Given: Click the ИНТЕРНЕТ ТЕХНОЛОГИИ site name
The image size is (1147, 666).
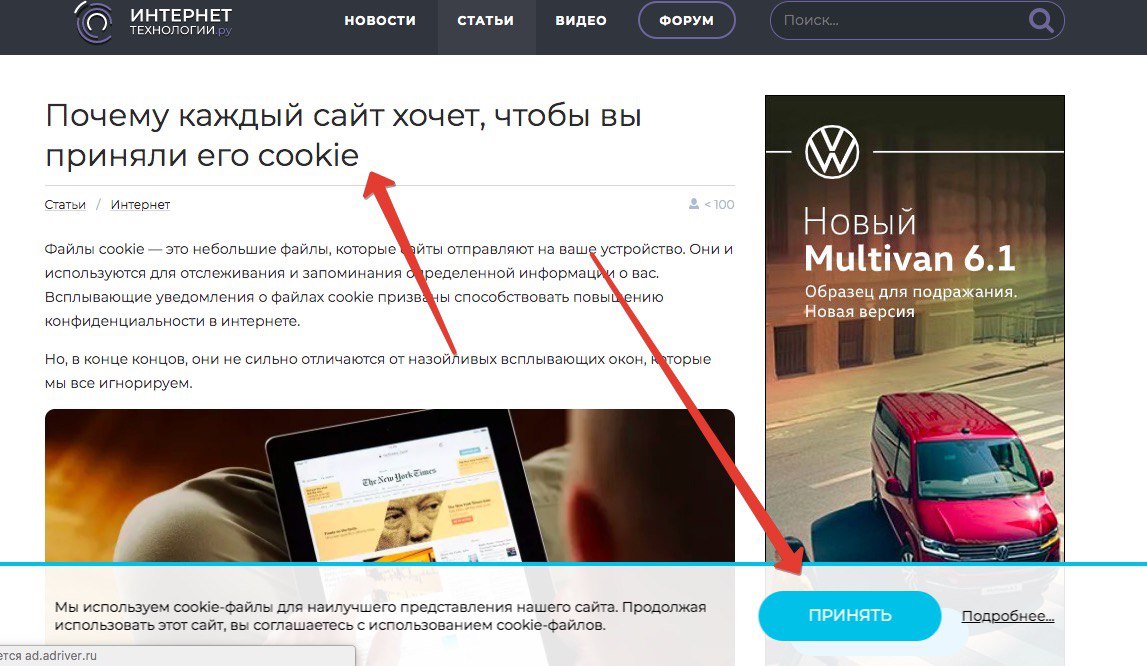Looking at the screenshot, I should coord(181,21).
